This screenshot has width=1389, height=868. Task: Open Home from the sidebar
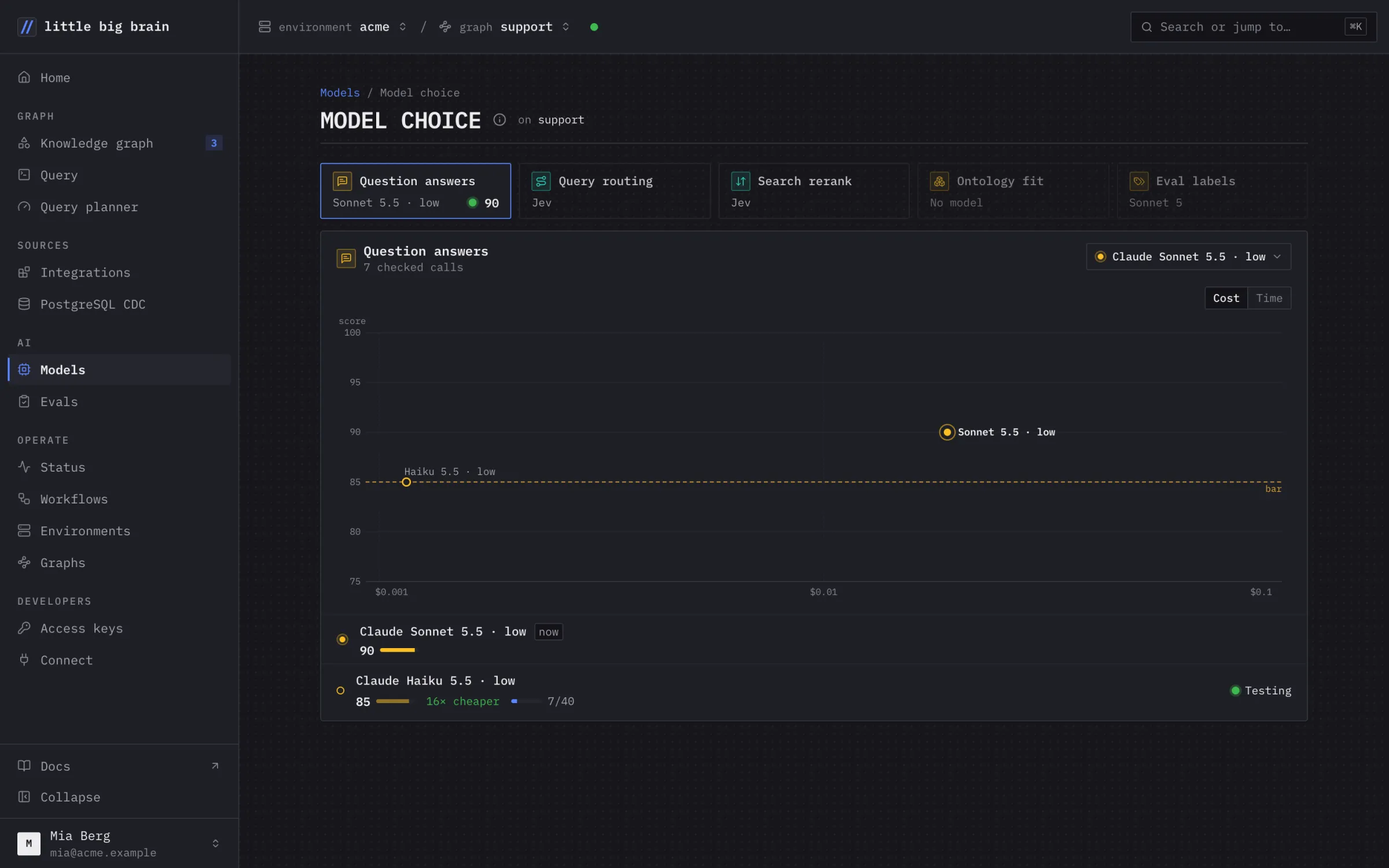click(x=119, y=78)
